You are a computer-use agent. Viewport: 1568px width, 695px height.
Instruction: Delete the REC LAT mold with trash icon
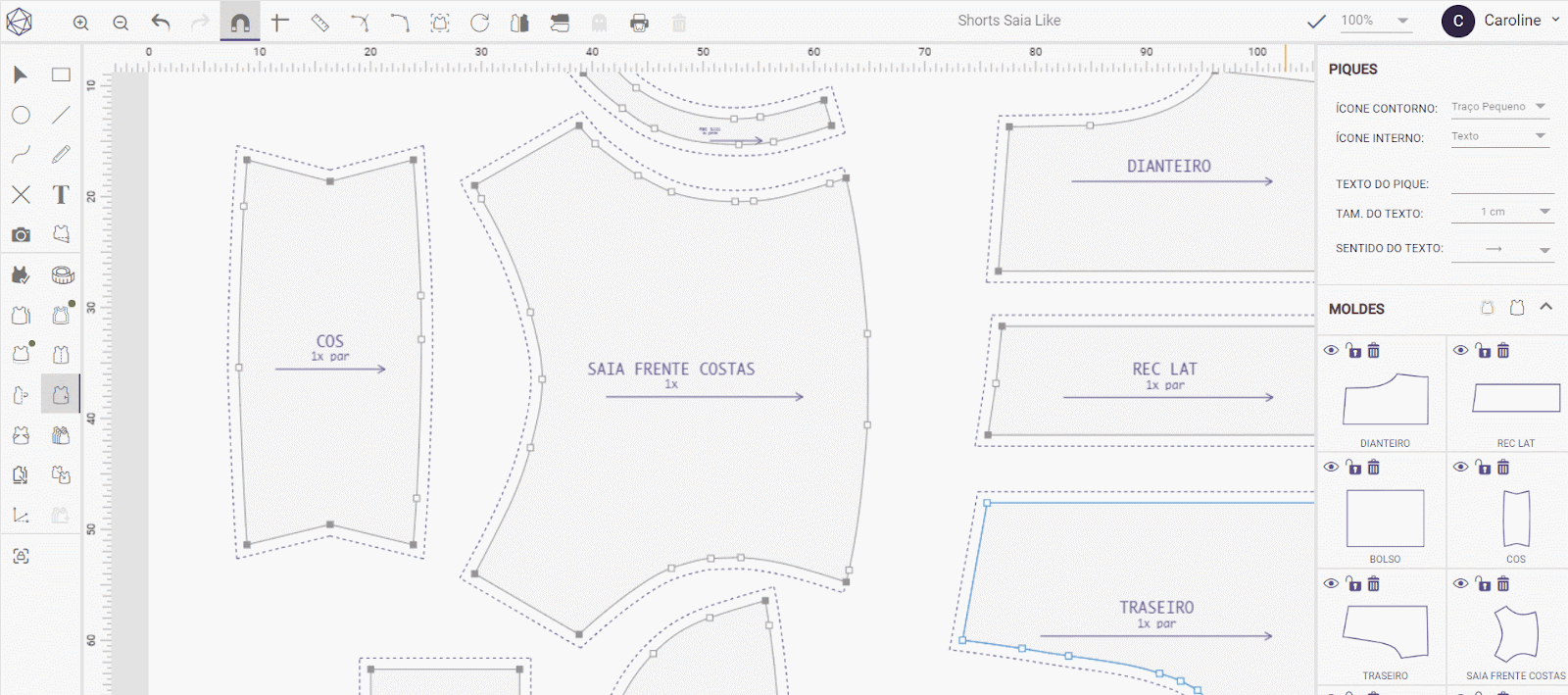click(1503, 350)
